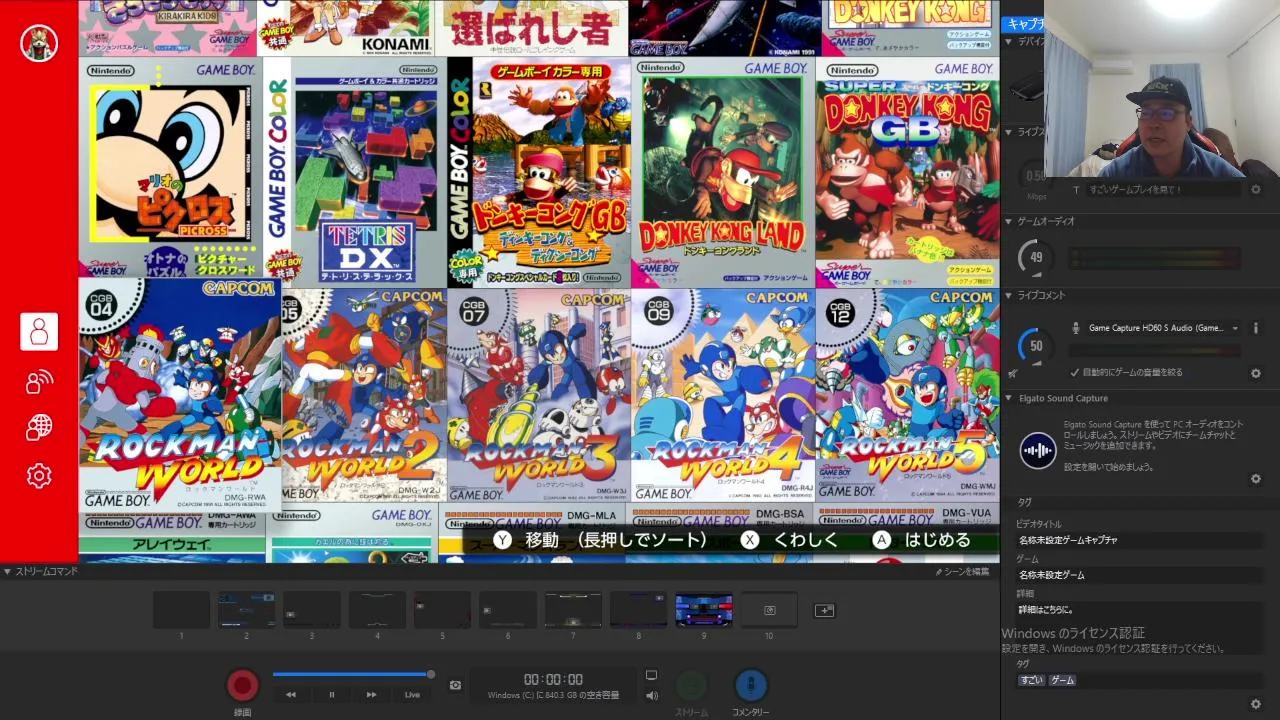Select the Super Donkey Kong GB cover
This screenshot has height=720, width=1280.
click(x=907, y=172)
